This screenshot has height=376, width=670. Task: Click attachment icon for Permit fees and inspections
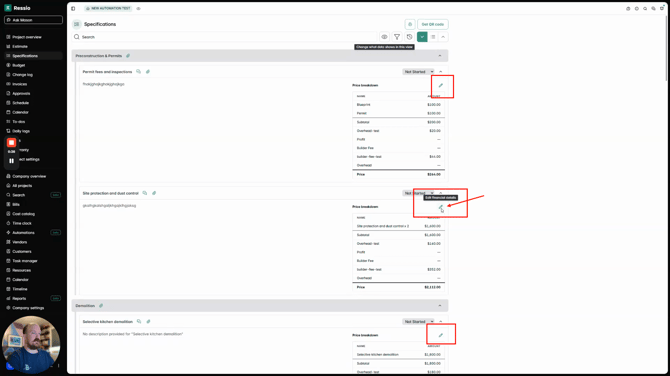click(x=148, y=72)
